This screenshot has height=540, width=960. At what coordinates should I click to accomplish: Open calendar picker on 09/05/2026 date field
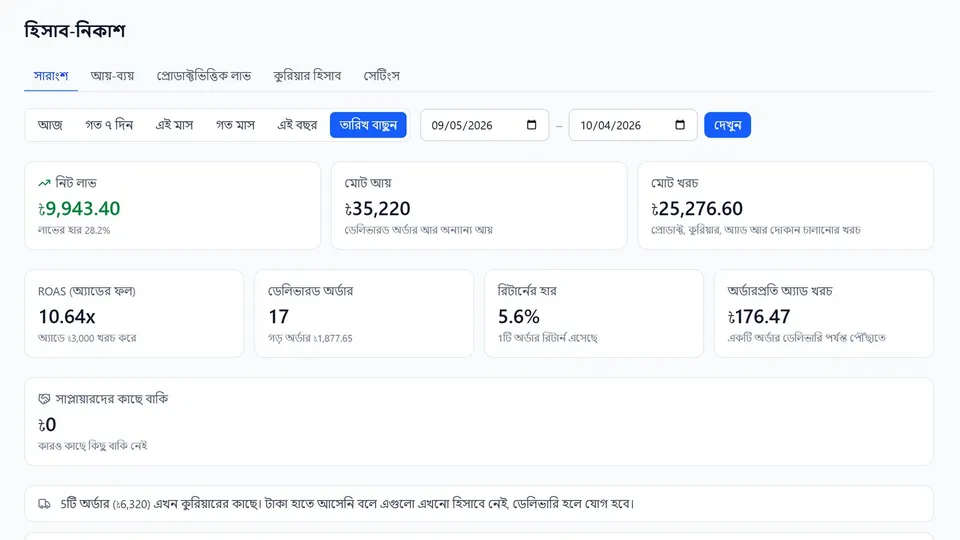coord(531,125)
